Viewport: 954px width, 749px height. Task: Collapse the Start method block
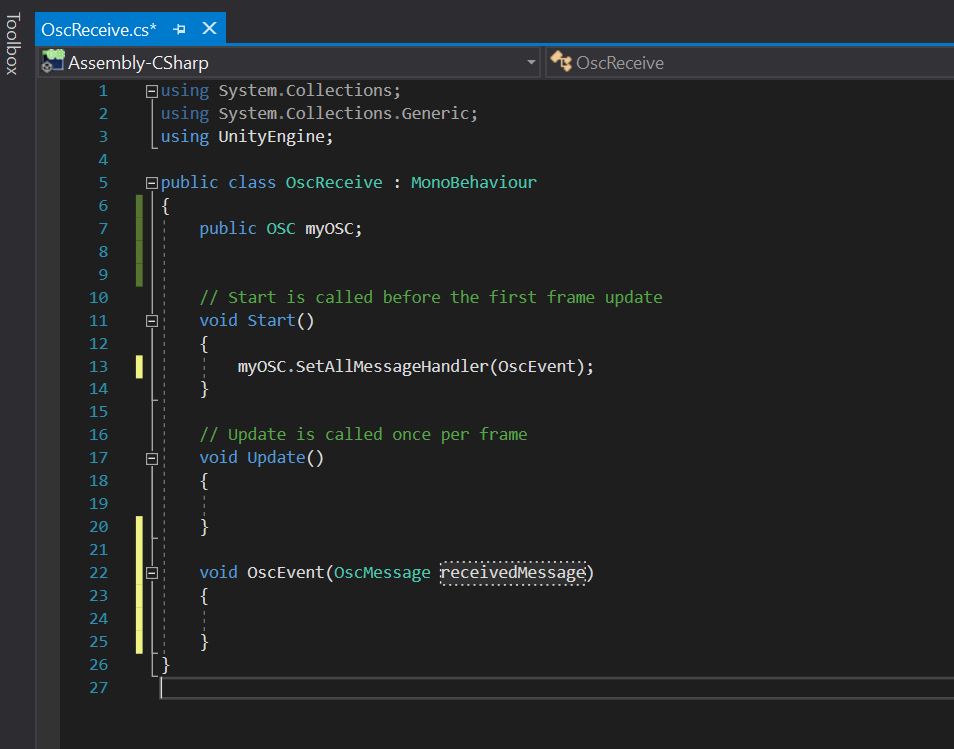point(152,321)
